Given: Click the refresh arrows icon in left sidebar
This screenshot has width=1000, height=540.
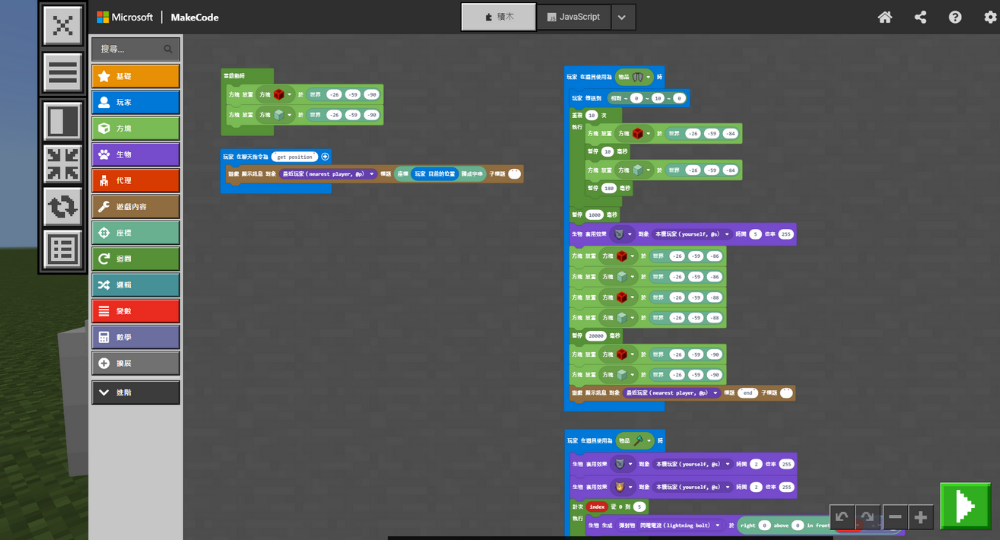Looking at the screenshot, I should pos(63,207).
